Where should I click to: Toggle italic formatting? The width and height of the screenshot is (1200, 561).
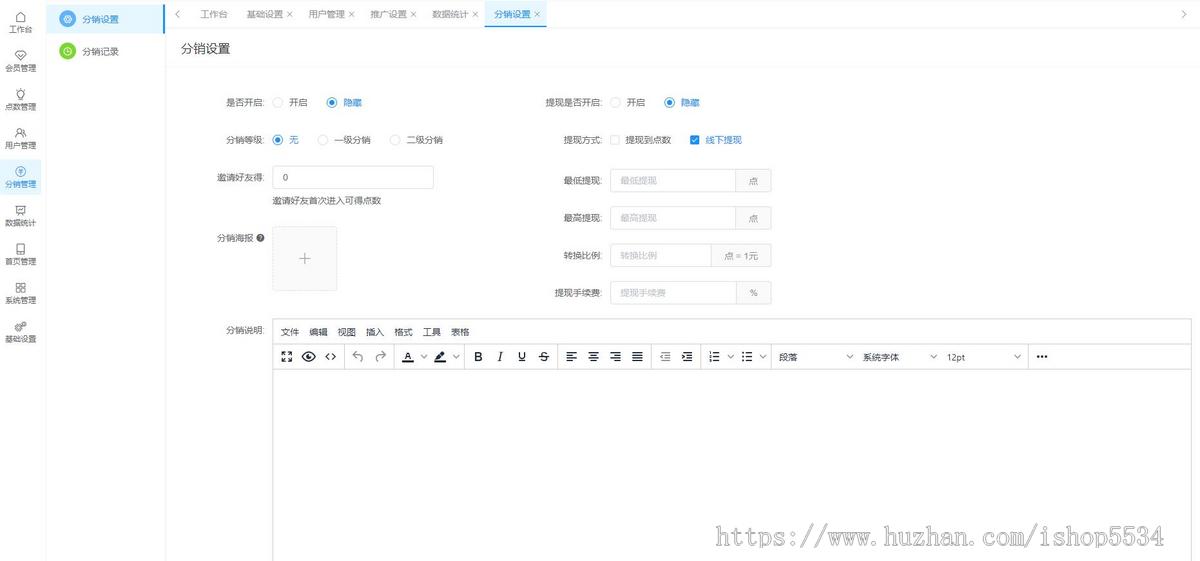[x=500, y=357]
